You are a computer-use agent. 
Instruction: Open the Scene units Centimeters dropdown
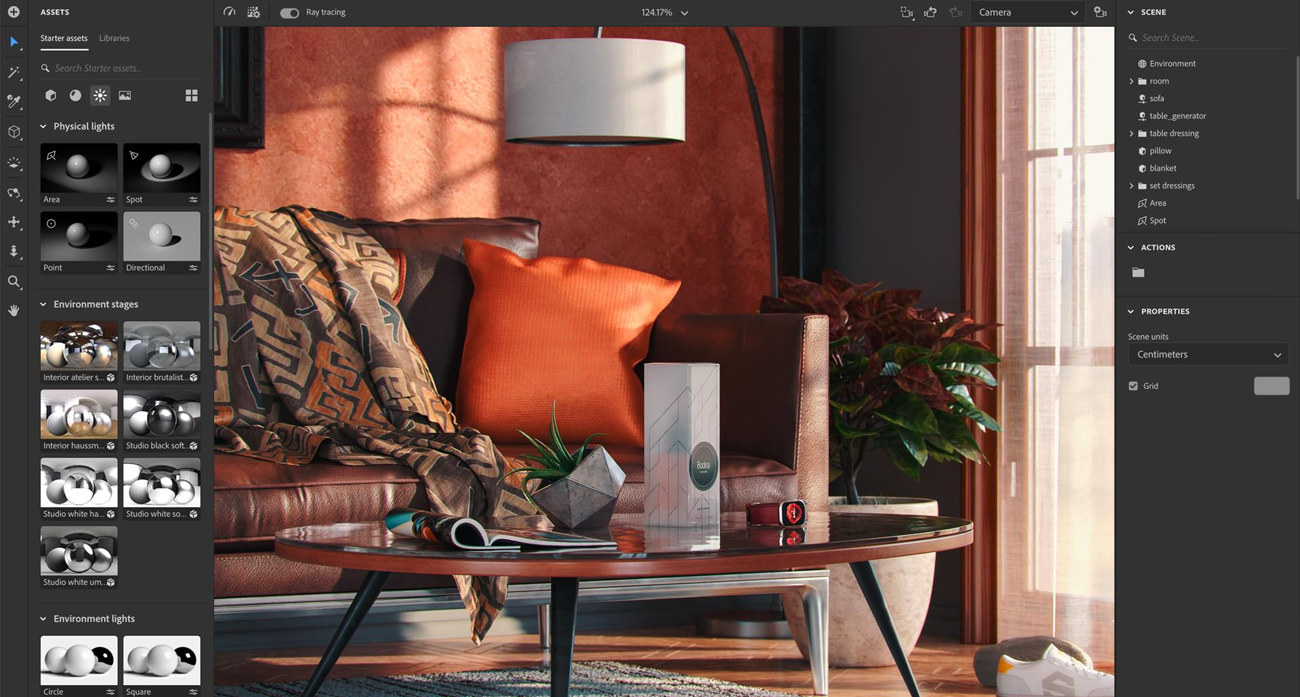pos(1207,355)
